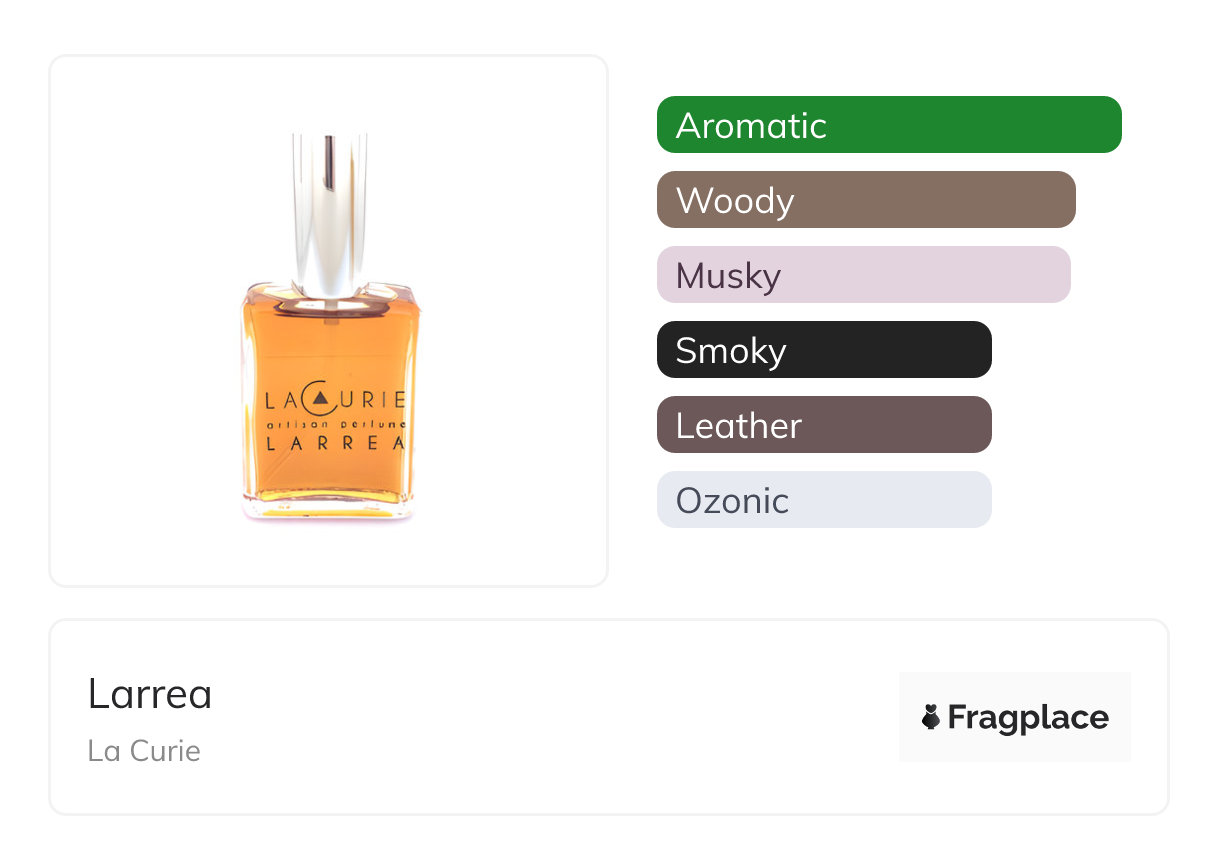Click the Fragplace perfume bottle logo icon

point(931,717)
